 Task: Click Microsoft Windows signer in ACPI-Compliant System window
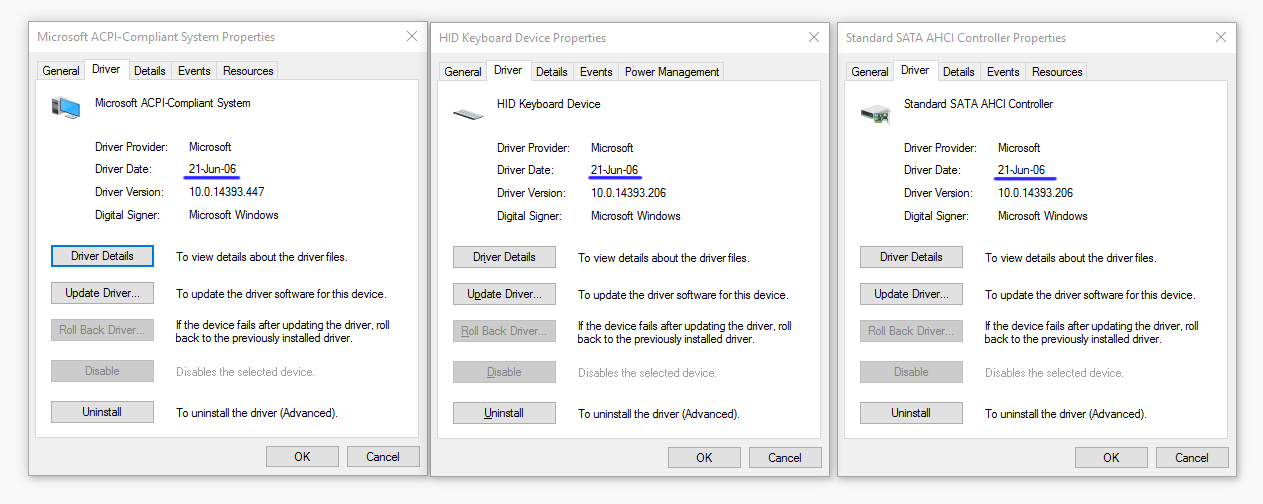pyautogui.click(x=234, y=215)
